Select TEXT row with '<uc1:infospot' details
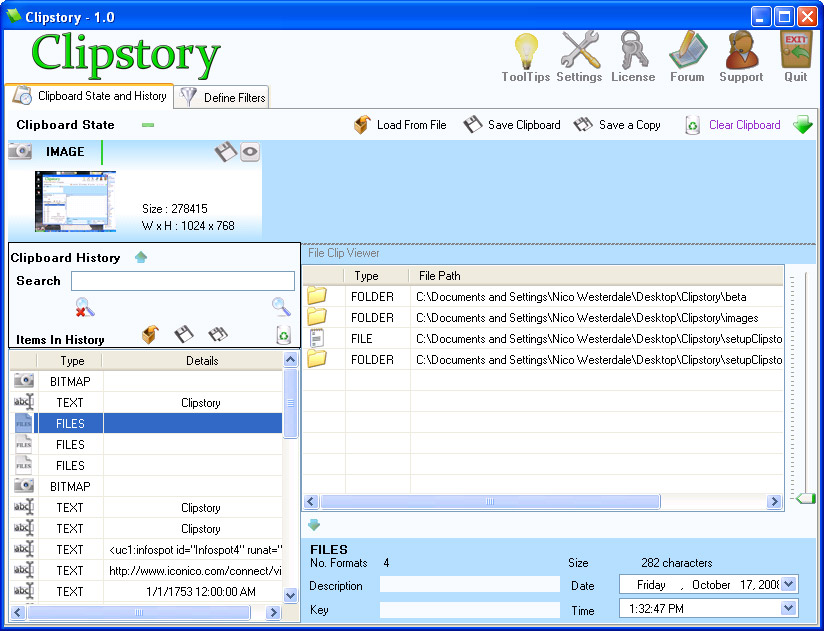This screenshot has height=631, width=824. click(x=146, y=550)
